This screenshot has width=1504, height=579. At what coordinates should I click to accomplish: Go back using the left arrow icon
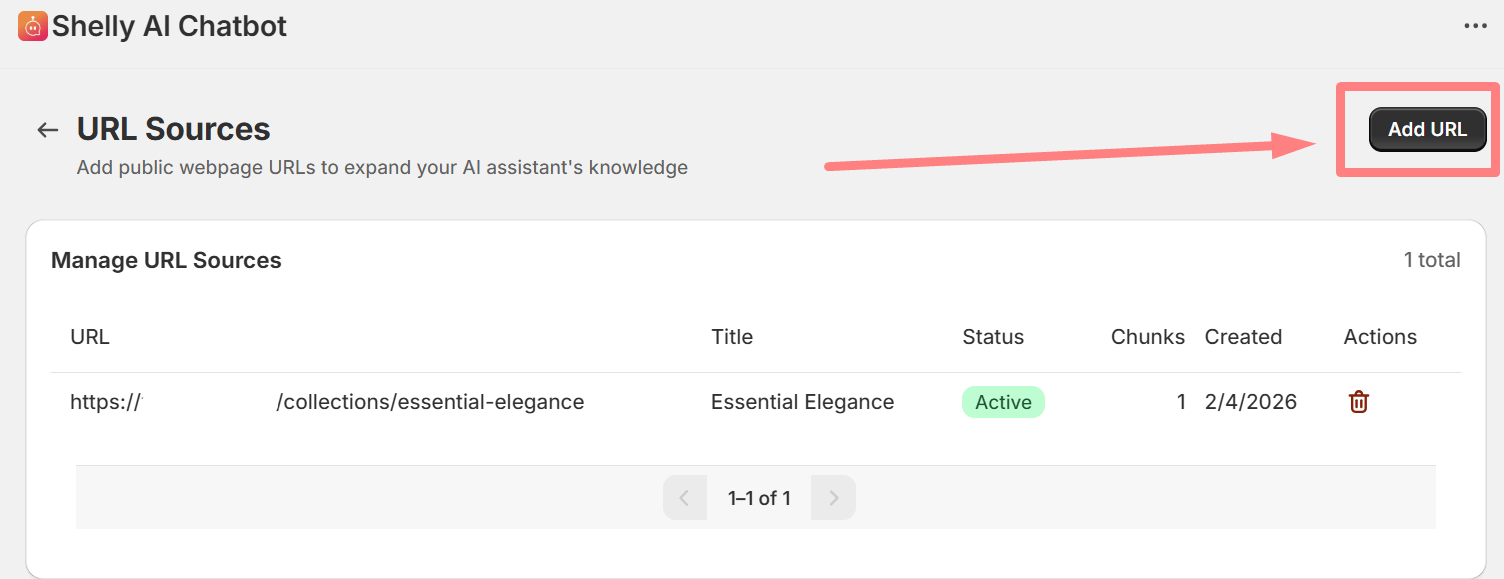tap(48, 130)
